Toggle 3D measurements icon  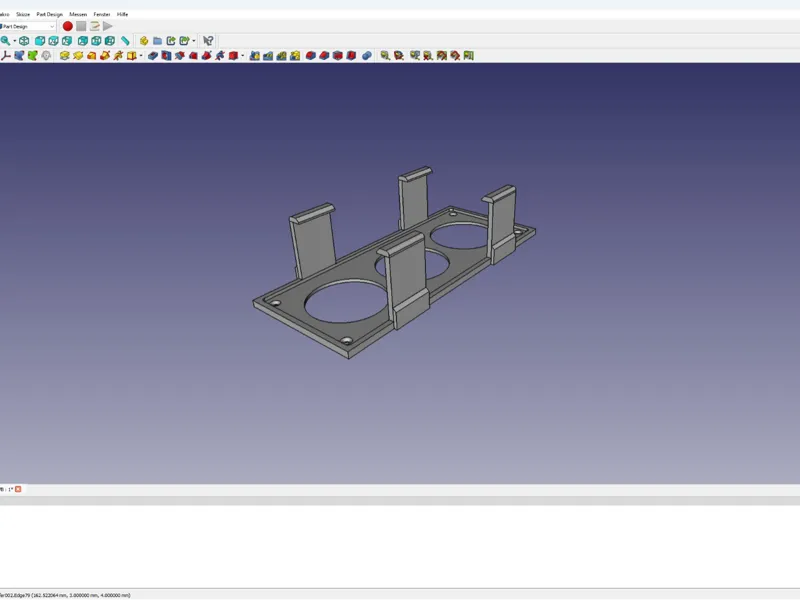(455, 56)
